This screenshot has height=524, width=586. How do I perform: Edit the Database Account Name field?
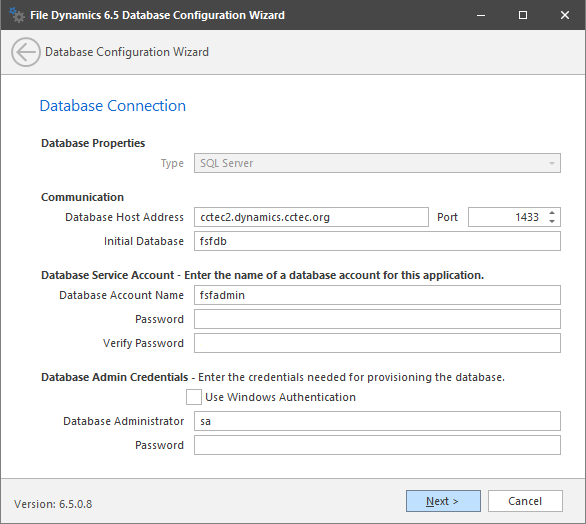click(x=377, y=295)
